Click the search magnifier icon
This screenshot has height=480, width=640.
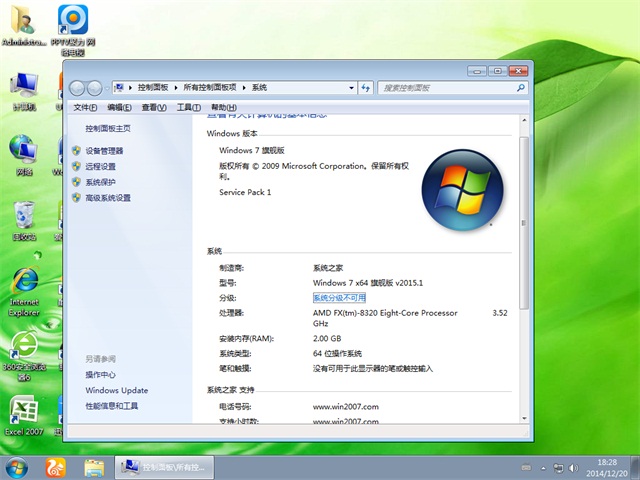coord(520,87)
